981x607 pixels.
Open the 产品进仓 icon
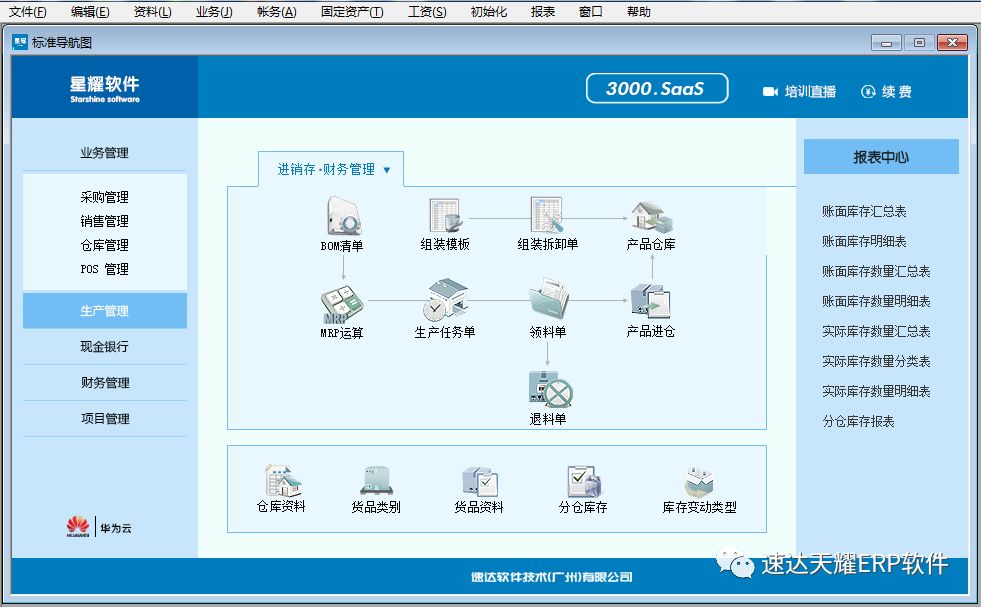tap(651, 303)
